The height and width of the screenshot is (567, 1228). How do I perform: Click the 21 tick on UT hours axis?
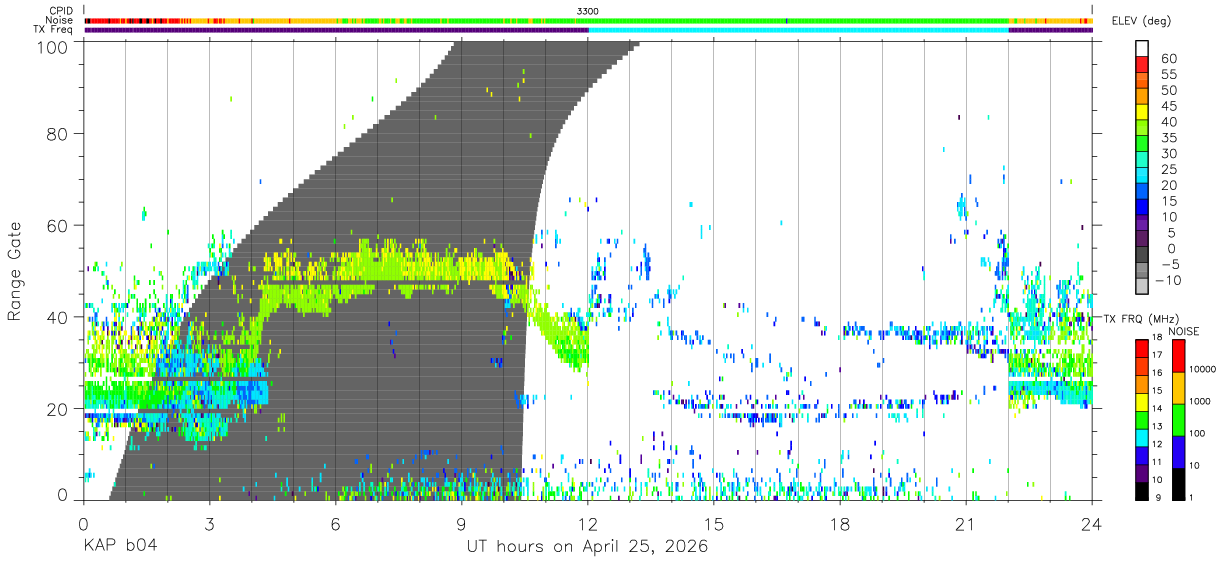point(966,524)
